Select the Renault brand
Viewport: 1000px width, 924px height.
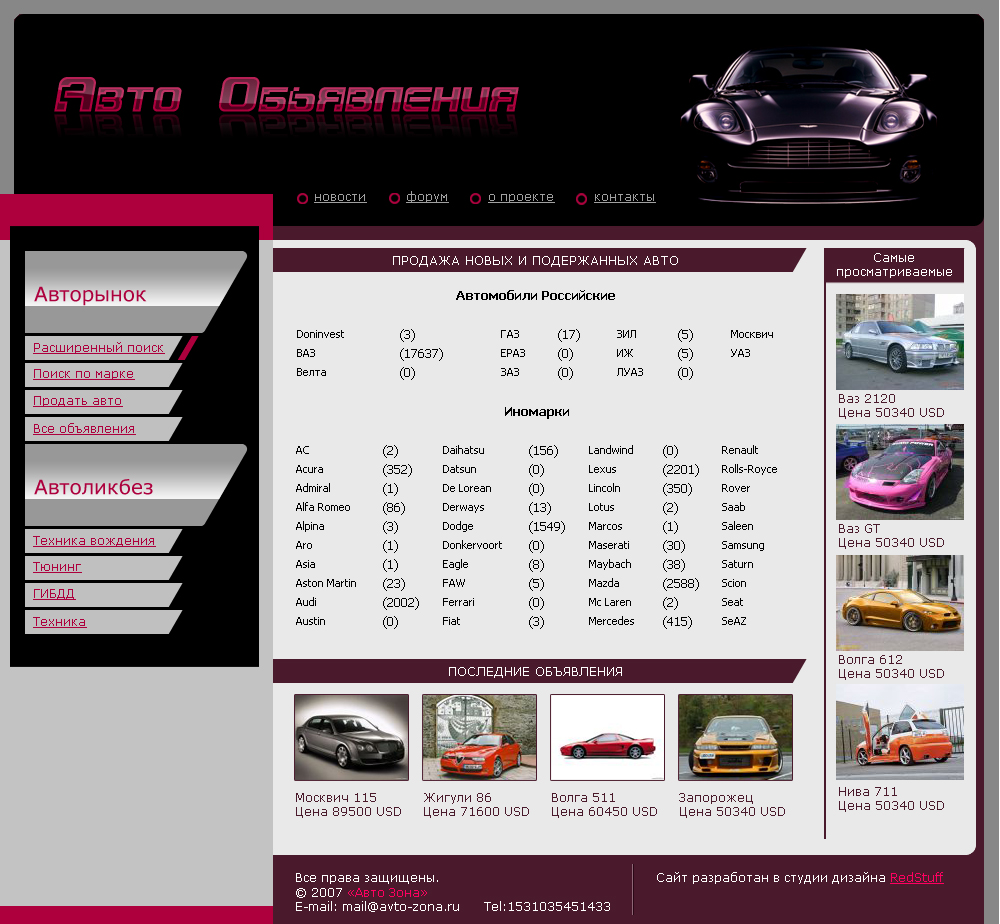pos(740,450)
